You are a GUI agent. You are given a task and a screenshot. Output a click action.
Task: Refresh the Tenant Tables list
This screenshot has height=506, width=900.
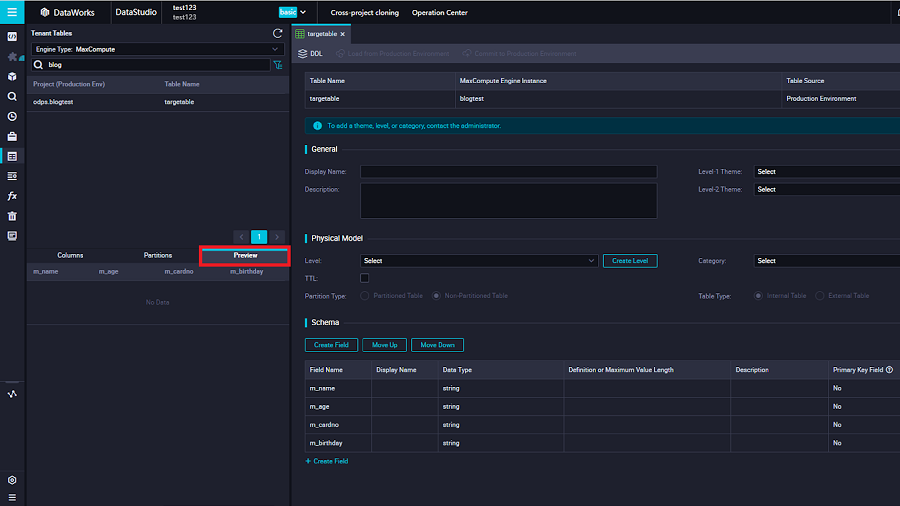click(x=277, y=33)
